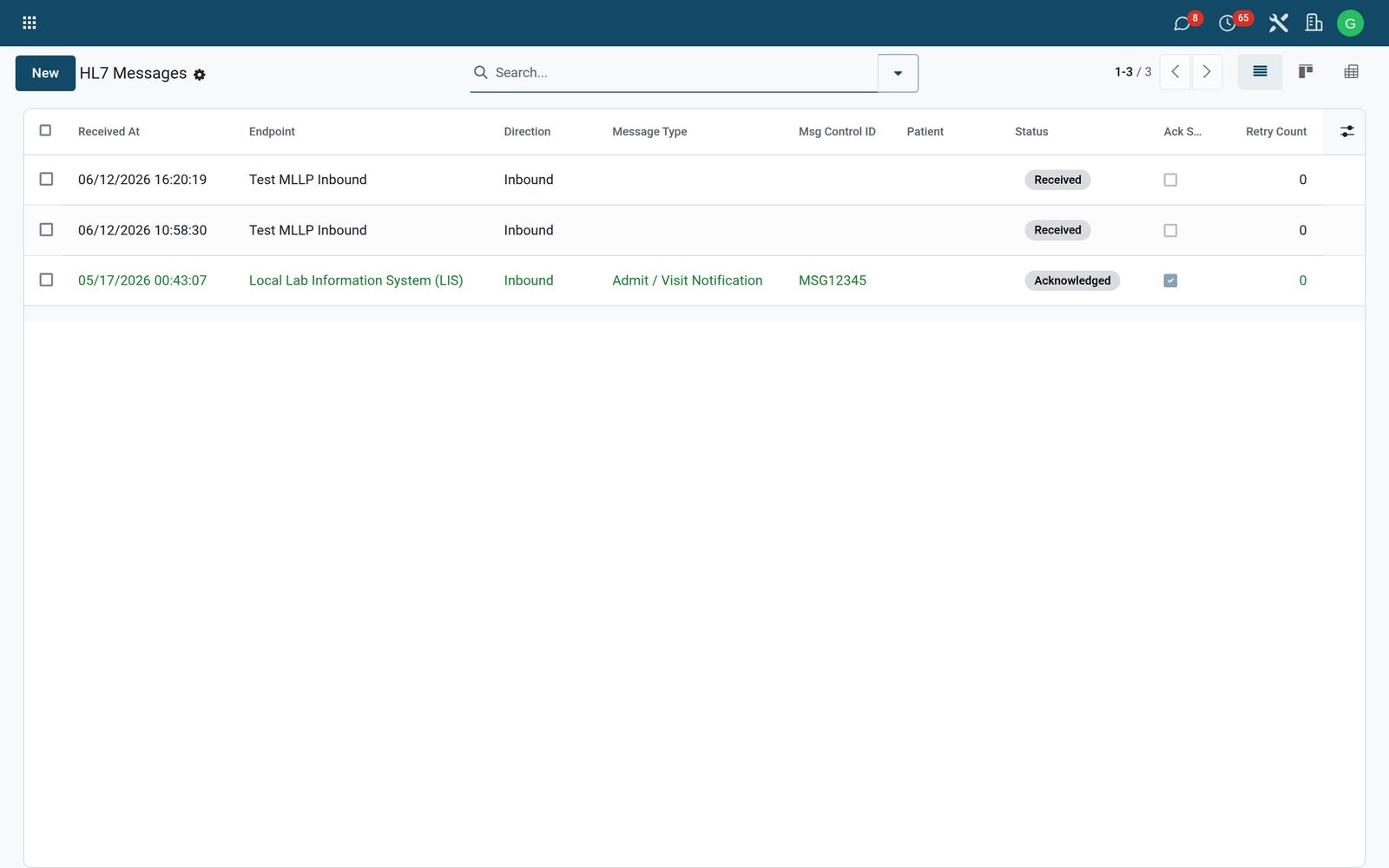This screenshot has height=868, width=1389.
Task: Expand the search filter dropdown arrow
Action: pyautogui.click(x=898, y=73)
